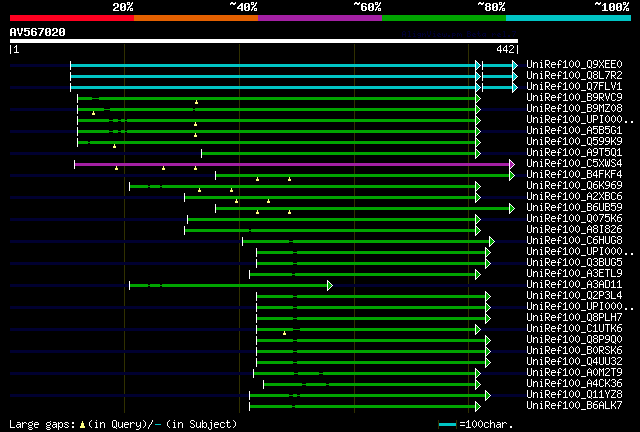
Task: Select the UniRef100_Q2P3L4 label
Action: point(574,296)
